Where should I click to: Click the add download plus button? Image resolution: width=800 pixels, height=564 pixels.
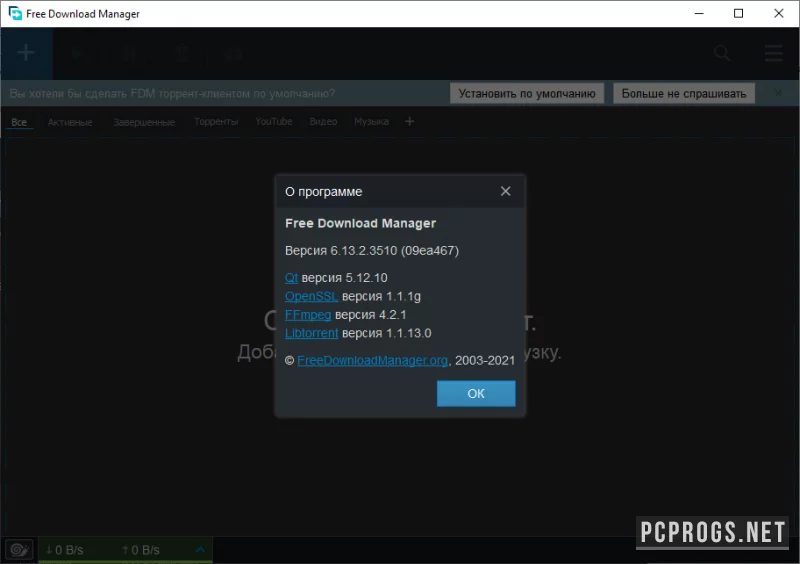26,53
